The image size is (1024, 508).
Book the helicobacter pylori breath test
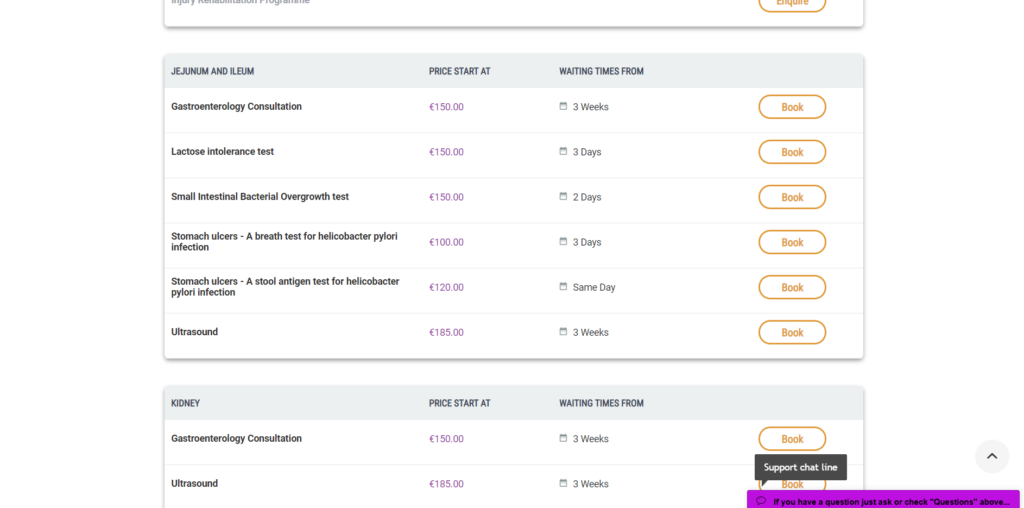pos(792,242)
